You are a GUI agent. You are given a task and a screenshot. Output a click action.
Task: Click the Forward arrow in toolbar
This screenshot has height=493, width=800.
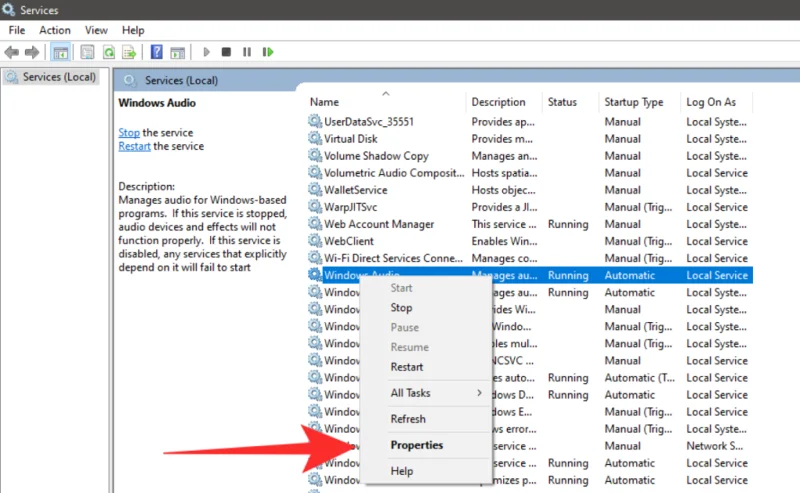32,52
